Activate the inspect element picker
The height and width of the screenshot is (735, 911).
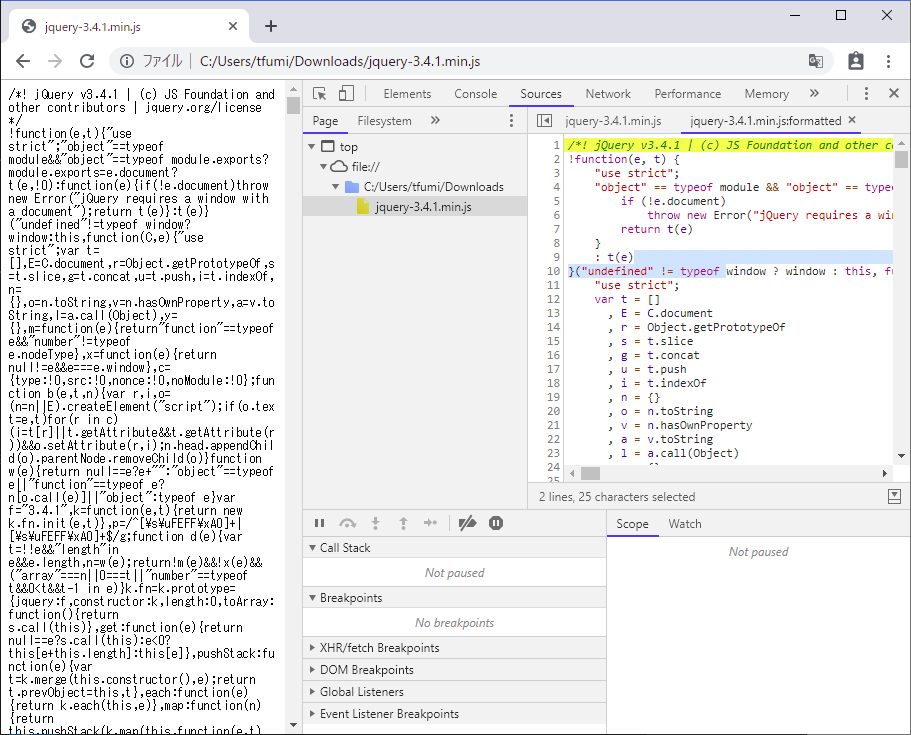coord(320,94)
